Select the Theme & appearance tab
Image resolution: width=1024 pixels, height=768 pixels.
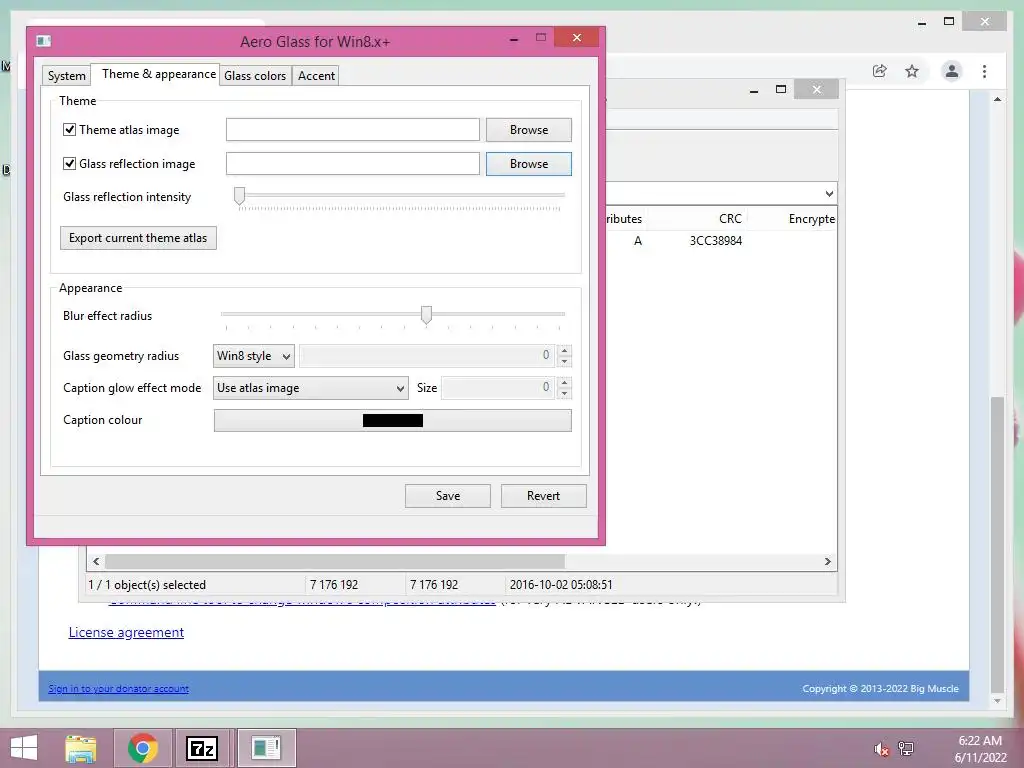click(x=158, y=74)
